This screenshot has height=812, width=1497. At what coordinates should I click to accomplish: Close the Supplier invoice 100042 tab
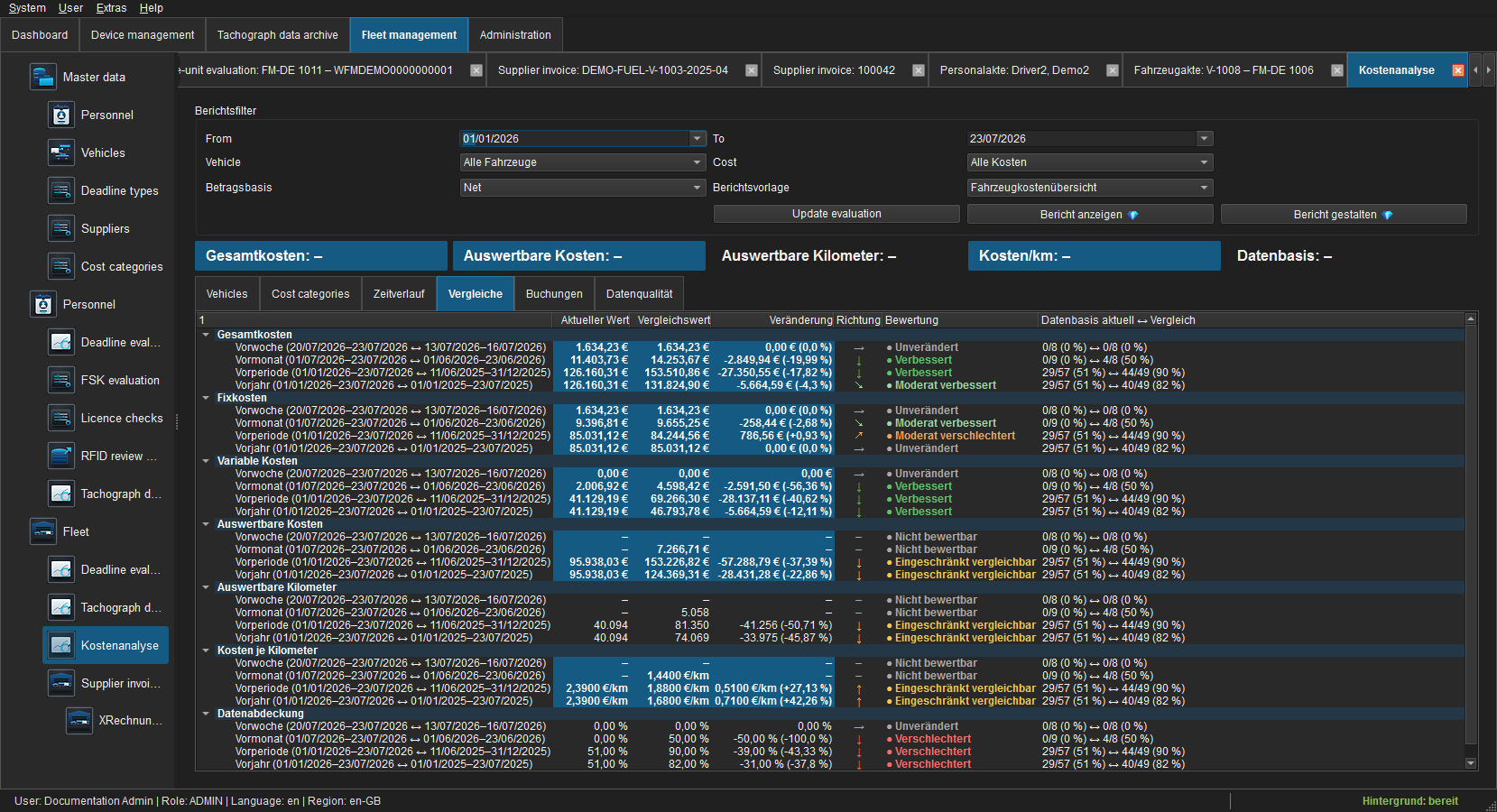919,70
